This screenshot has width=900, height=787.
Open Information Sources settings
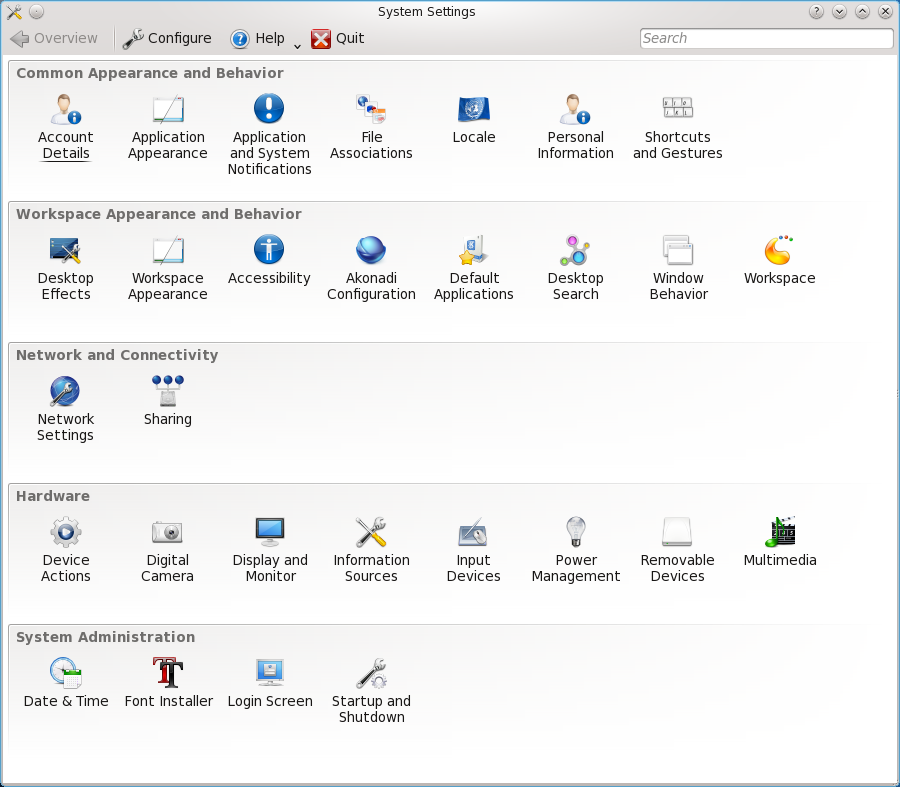(371, 550)
